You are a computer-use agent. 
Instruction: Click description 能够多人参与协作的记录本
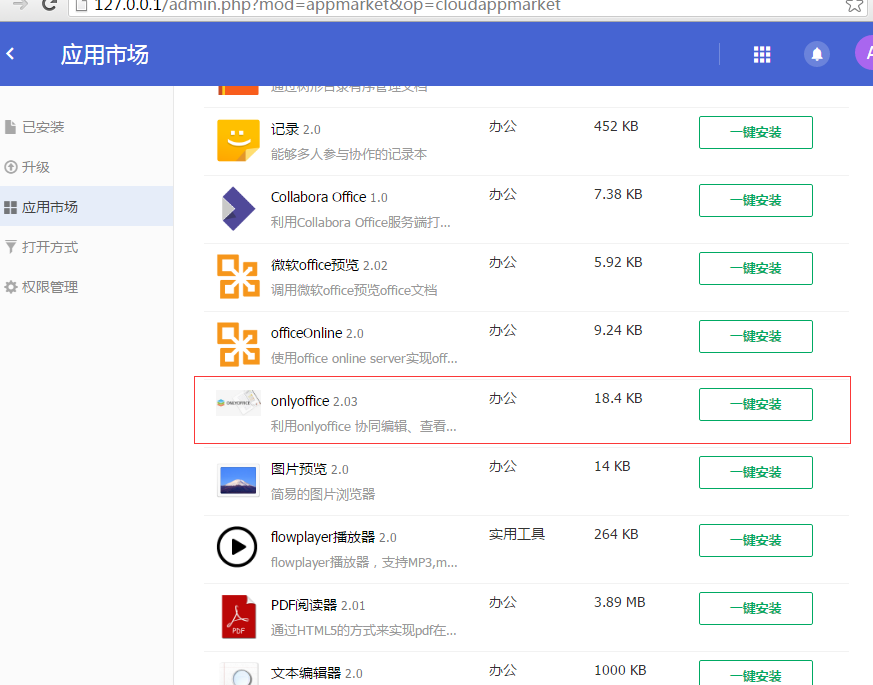349,154
